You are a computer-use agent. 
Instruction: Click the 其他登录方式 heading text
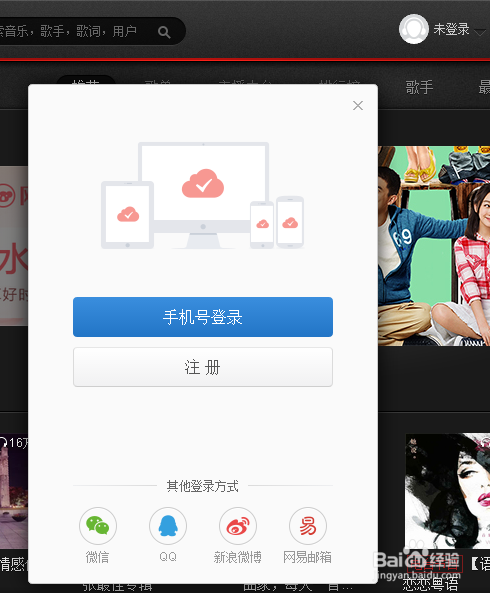203,486
